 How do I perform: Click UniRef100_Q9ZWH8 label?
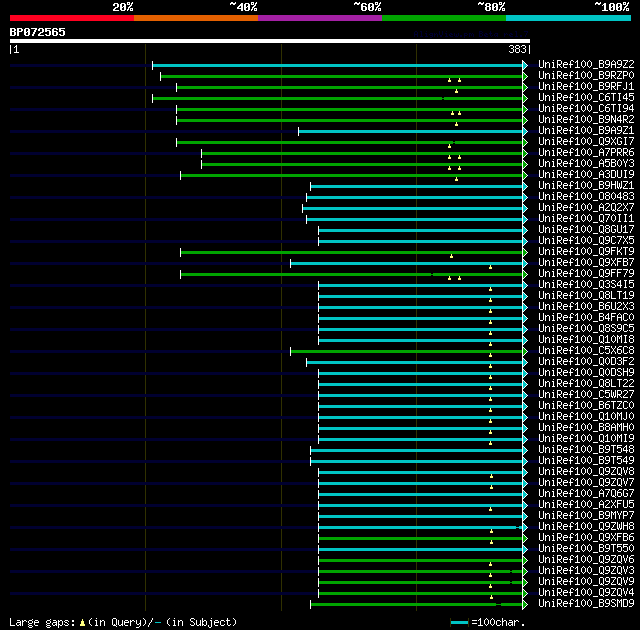click(x=586, y=527)
